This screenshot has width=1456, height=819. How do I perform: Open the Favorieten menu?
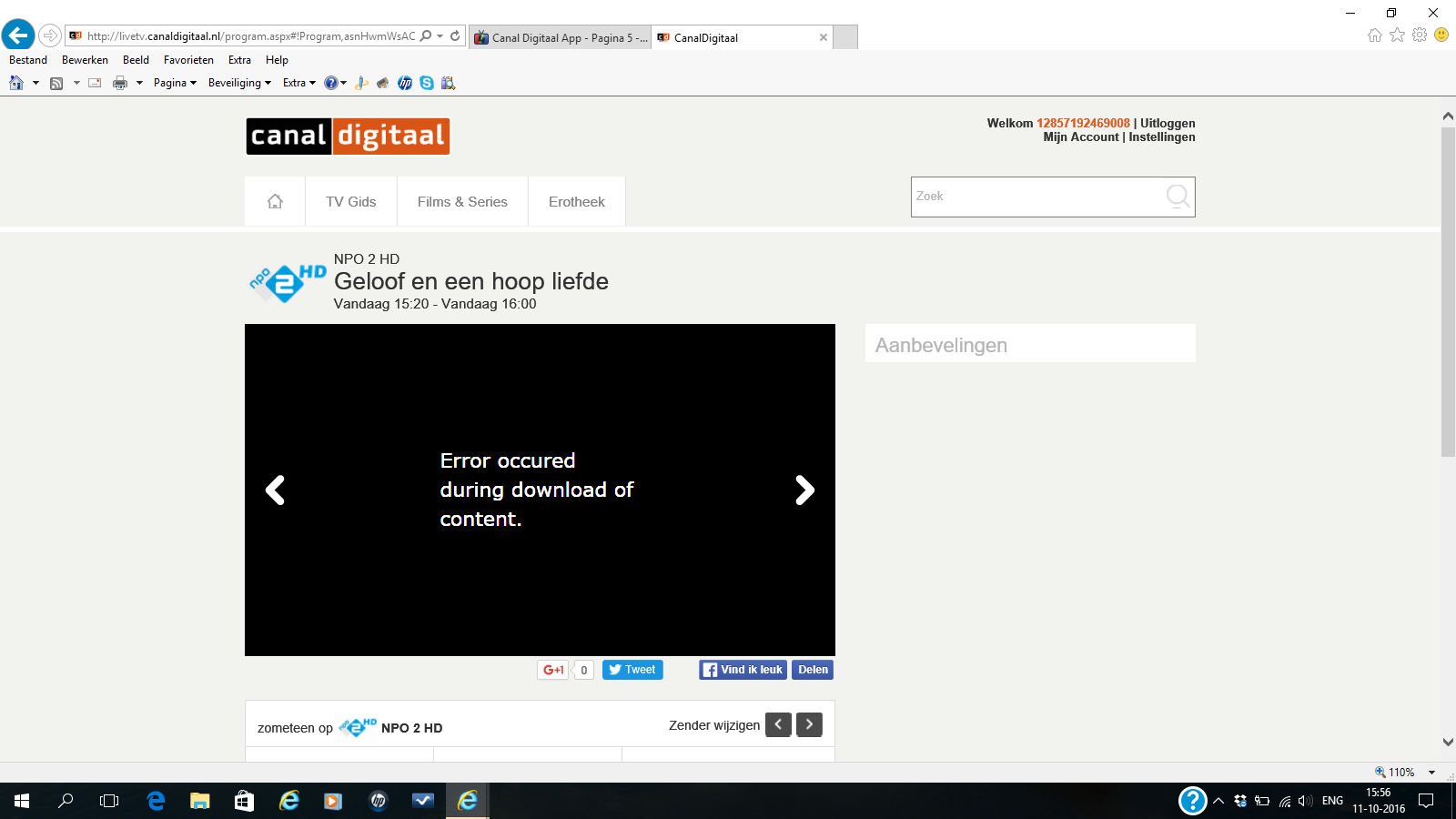point(188,60)
